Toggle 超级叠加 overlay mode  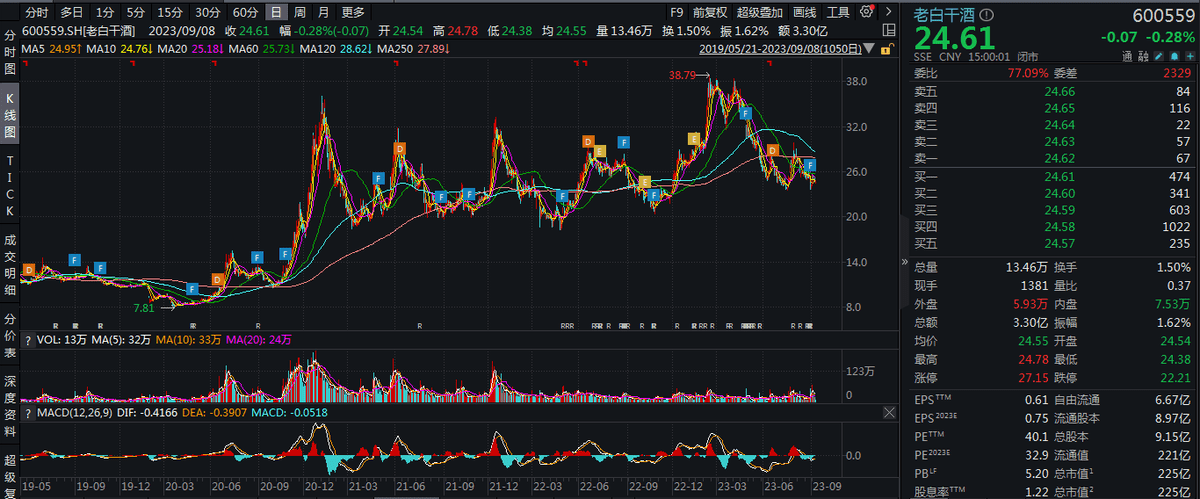coord(761,13)
